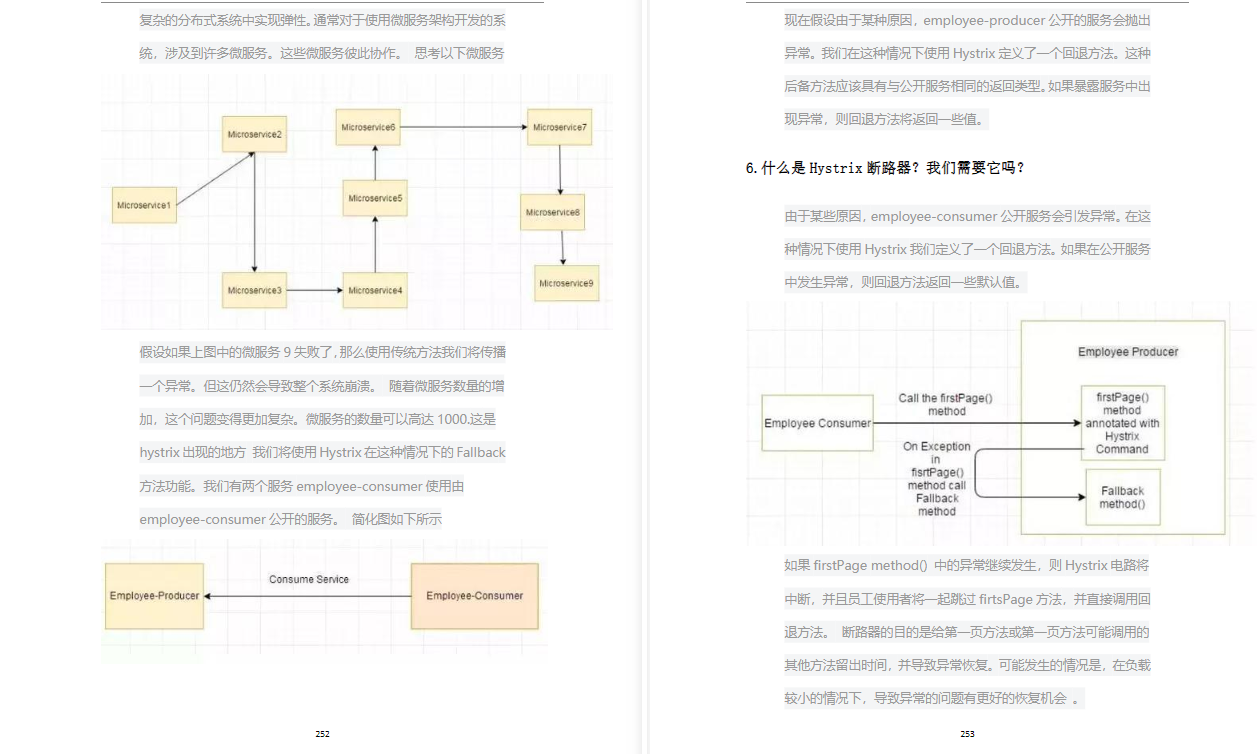Select the Microservice3 node
1257x754 pixels.
254,290
